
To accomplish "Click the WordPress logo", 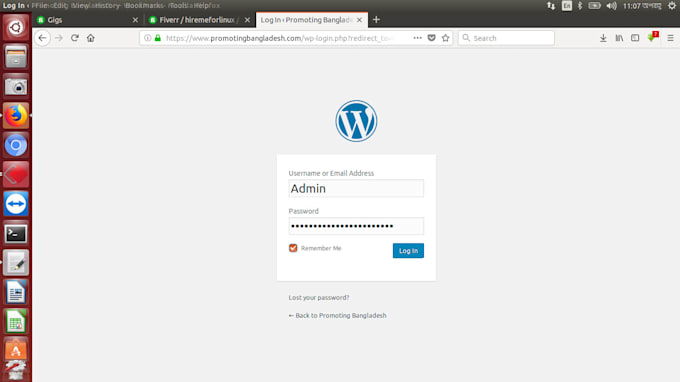I will [356, 121].
